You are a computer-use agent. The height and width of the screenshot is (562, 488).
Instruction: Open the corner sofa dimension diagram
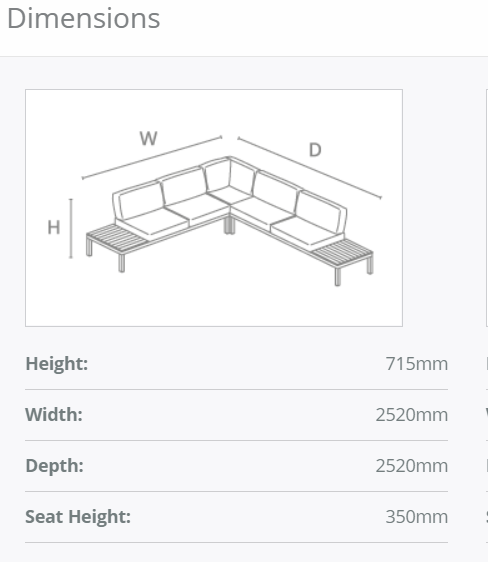point(214,208)
